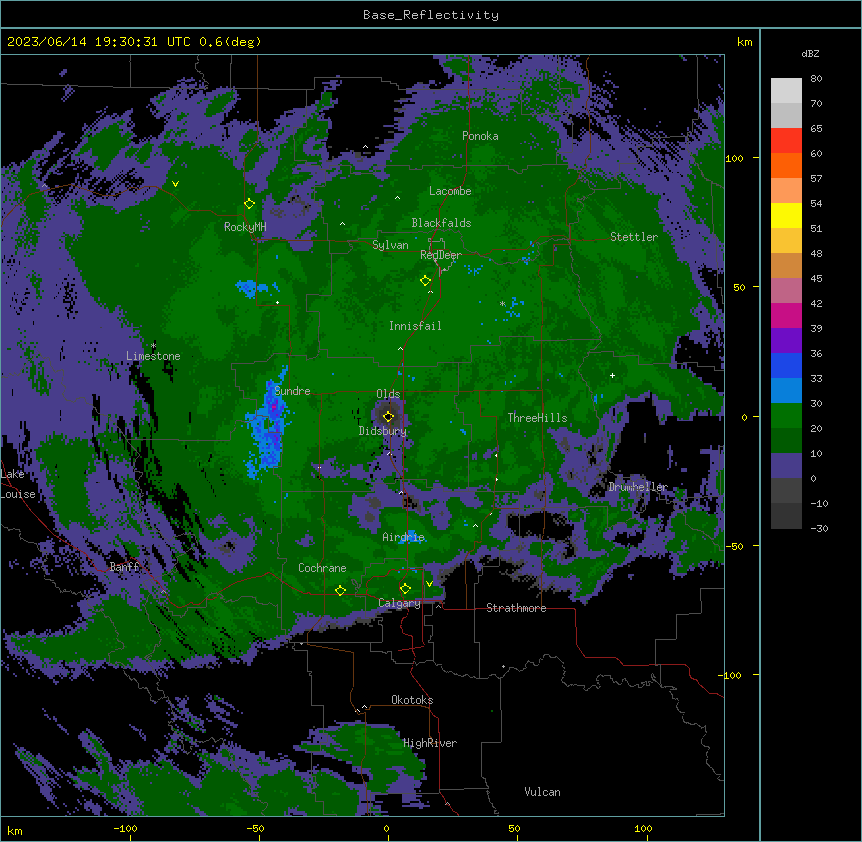Viewport: 862px width, 842px height.
Task: Pick the purple violet swatch in dBZ legend
Action: 786,341
